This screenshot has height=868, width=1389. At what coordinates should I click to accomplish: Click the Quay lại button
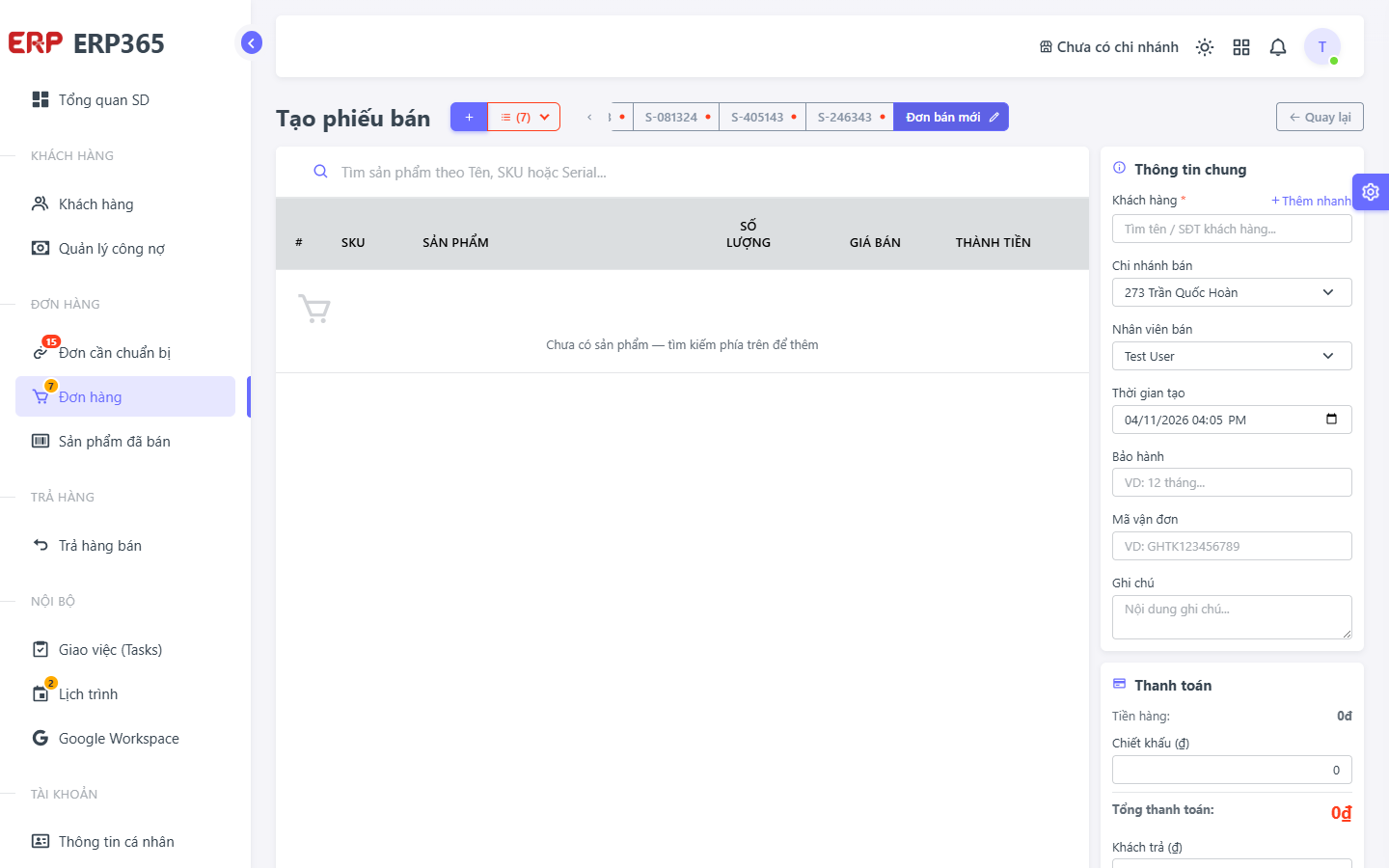click(1320, 117)
